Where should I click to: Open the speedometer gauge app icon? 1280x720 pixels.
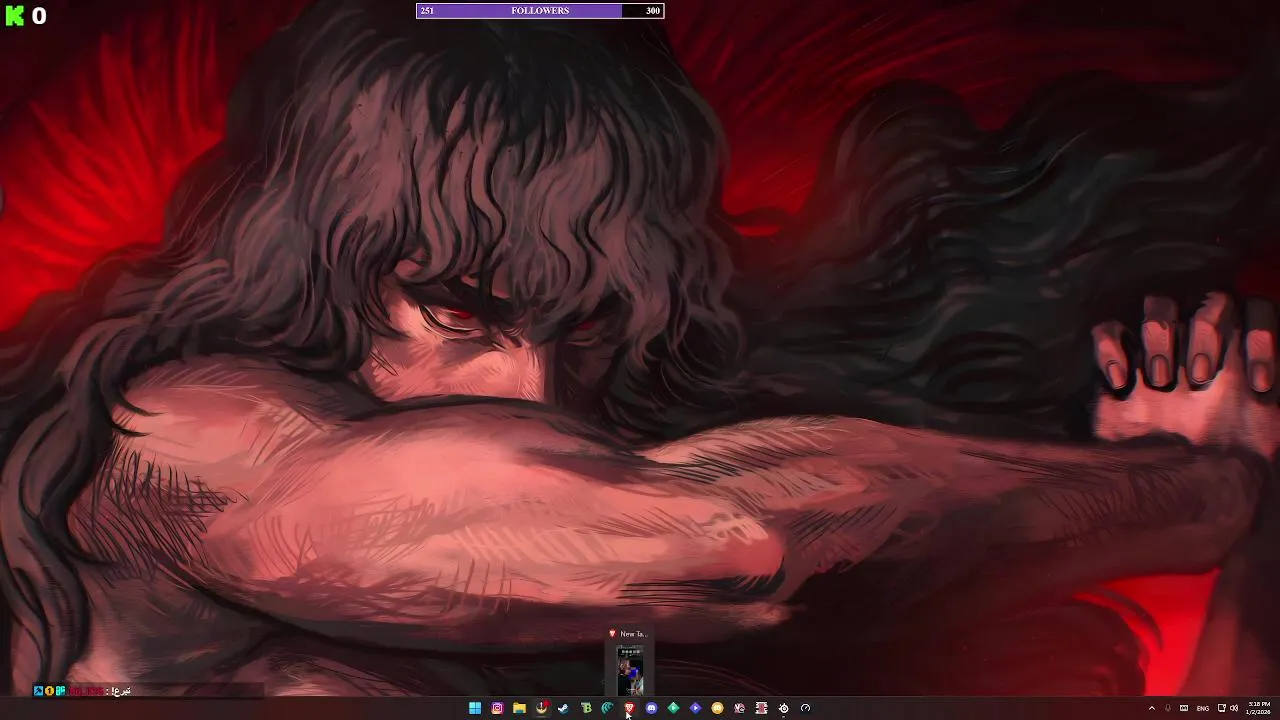805,708
